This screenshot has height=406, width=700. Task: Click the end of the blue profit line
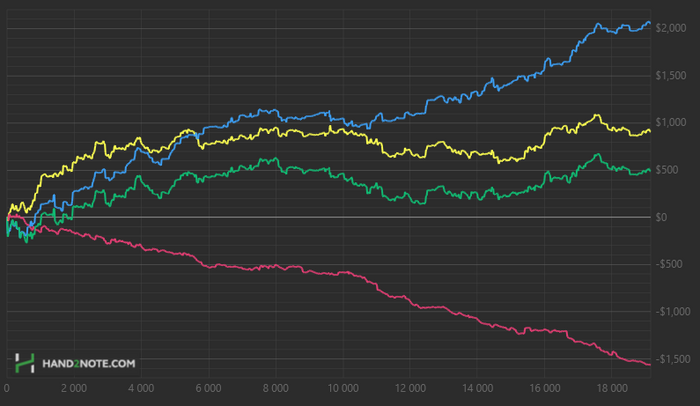click(x=649, y=22)
